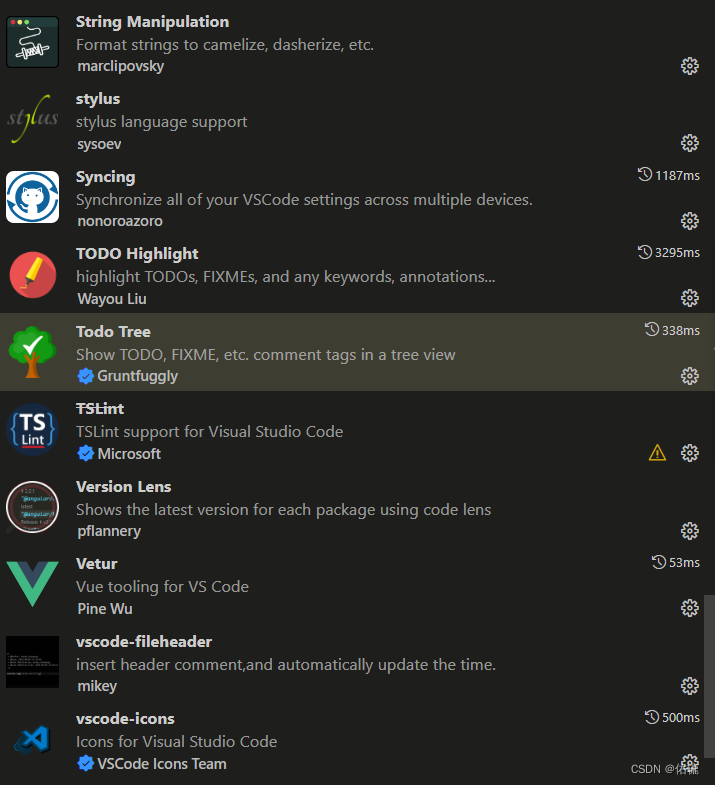Click the Todo Tree green tree icon

[33, 352]
